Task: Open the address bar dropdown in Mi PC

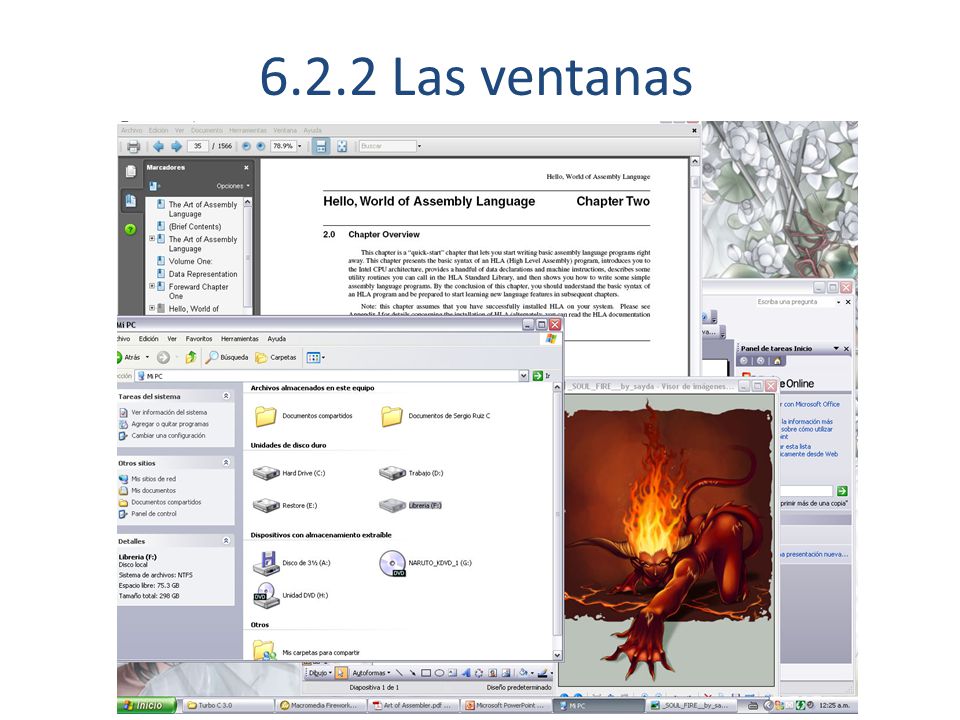Action: click(x=523, y=376)
